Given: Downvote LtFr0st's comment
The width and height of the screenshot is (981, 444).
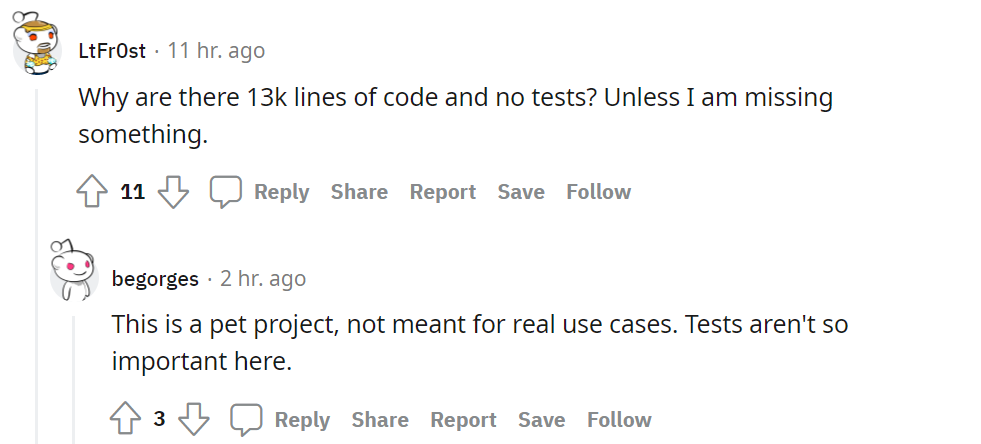Looking at the screenshot, I should point(173,192).
